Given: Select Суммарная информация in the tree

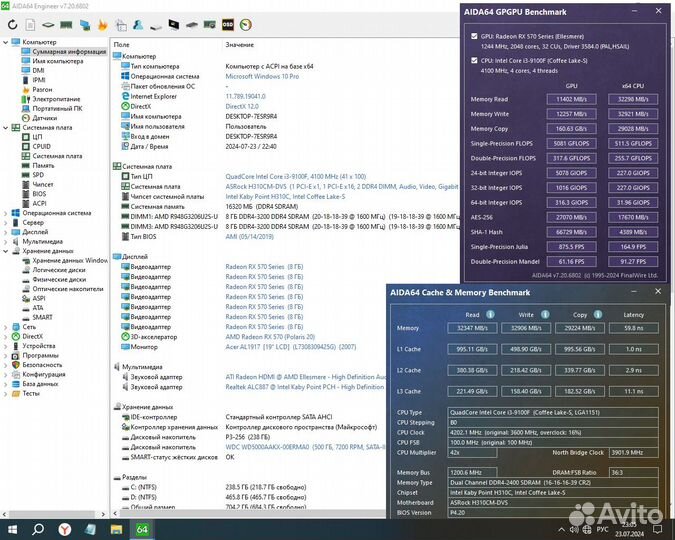Looking at the screenshot, I should [x=69, y=52].
